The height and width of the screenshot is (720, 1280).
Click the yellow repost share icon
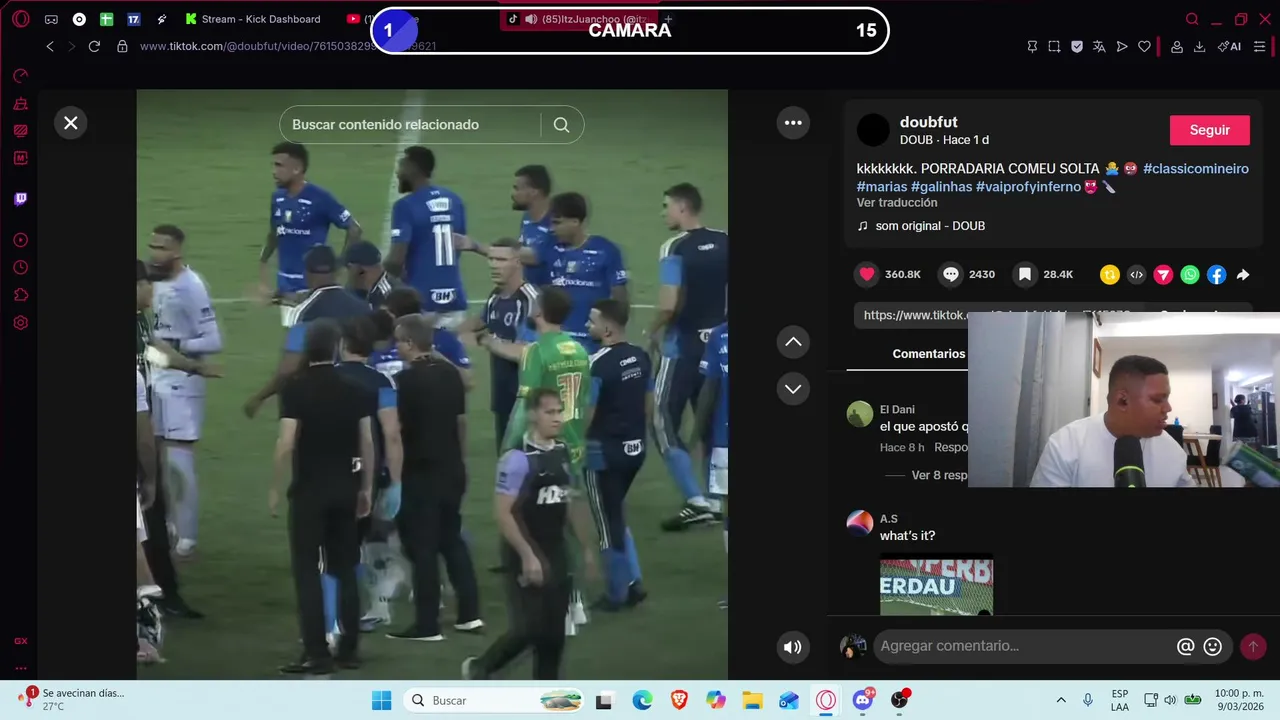click(x=1109, y=274)
